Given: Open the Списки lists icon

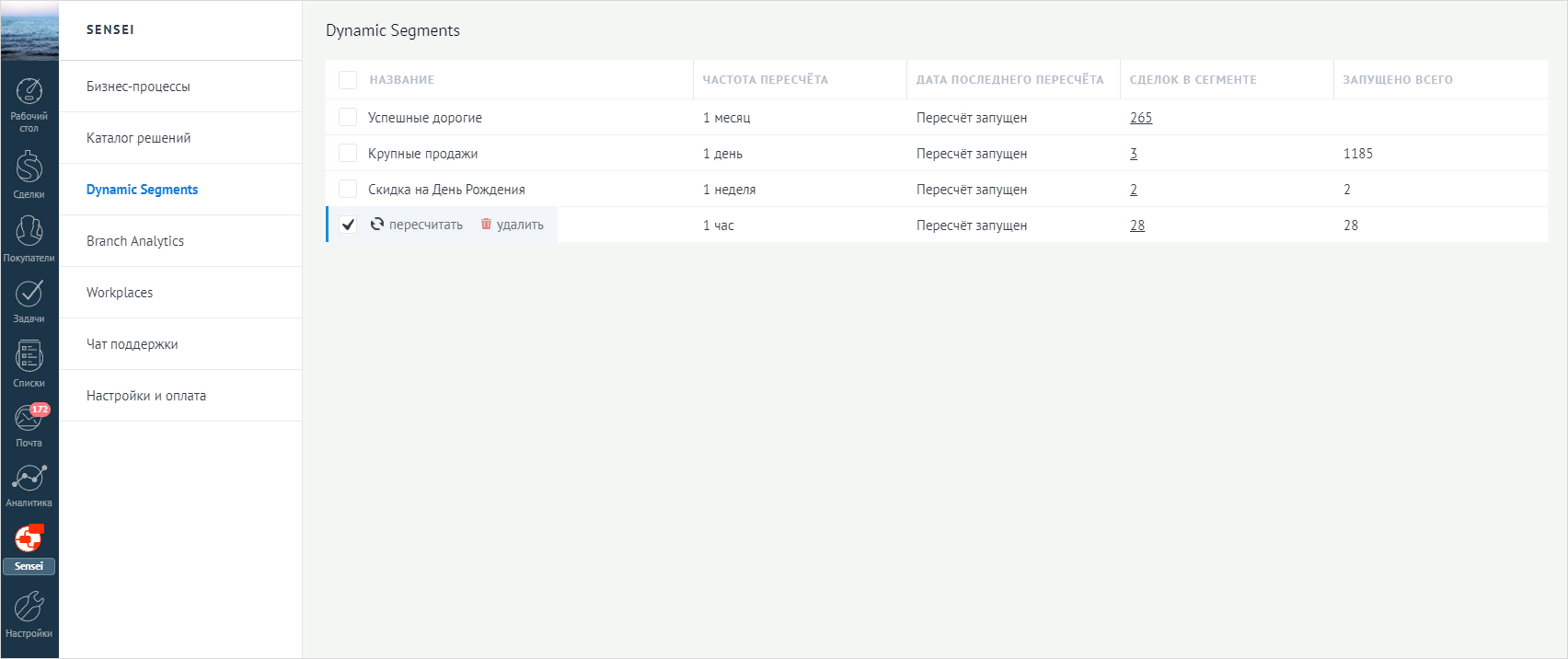Looking at the screenshot, I should pyautogui.click(x=29, y=356).
